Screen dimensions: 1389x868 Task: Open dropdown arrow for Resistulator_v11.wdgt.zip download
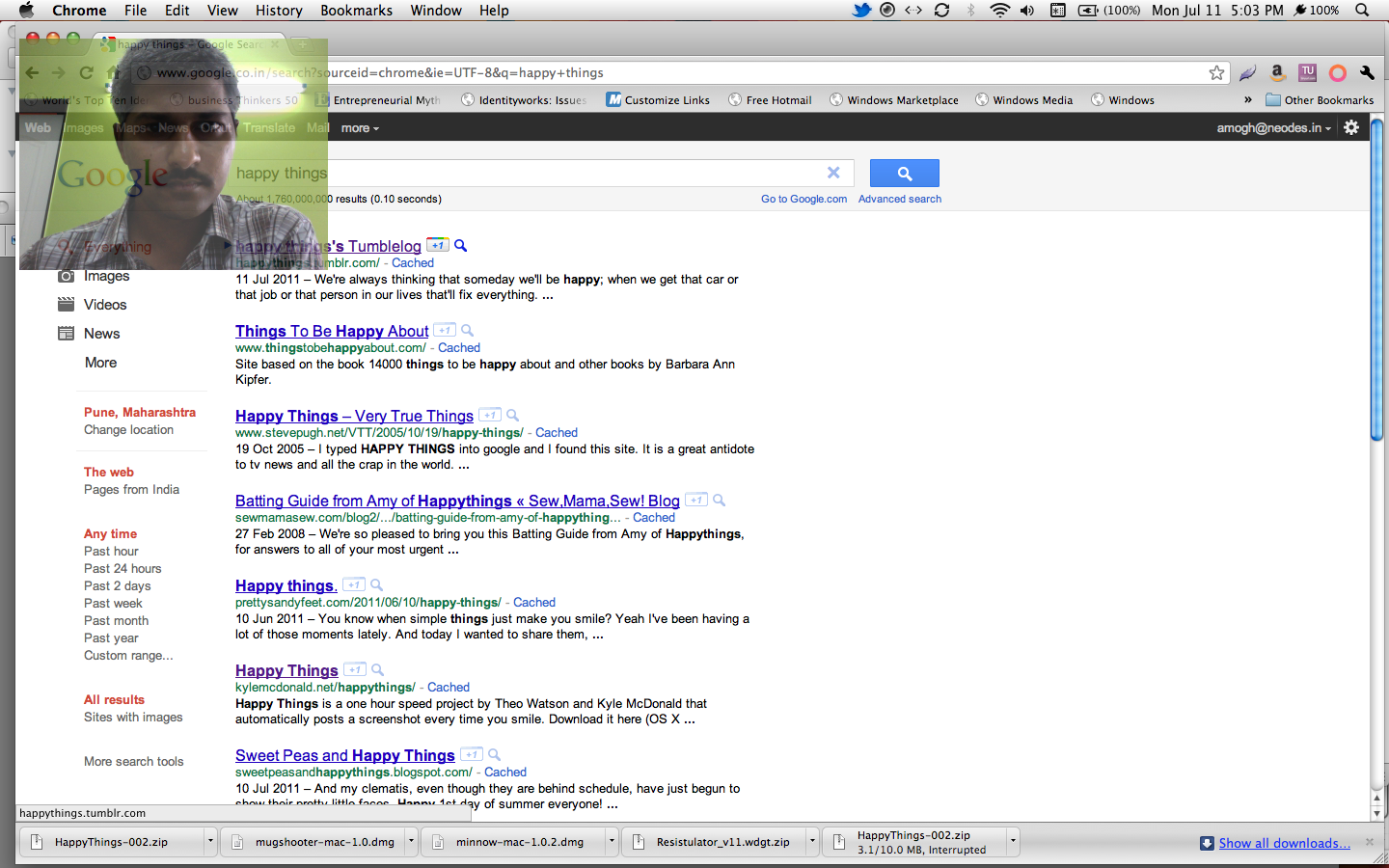pos(812,842)
